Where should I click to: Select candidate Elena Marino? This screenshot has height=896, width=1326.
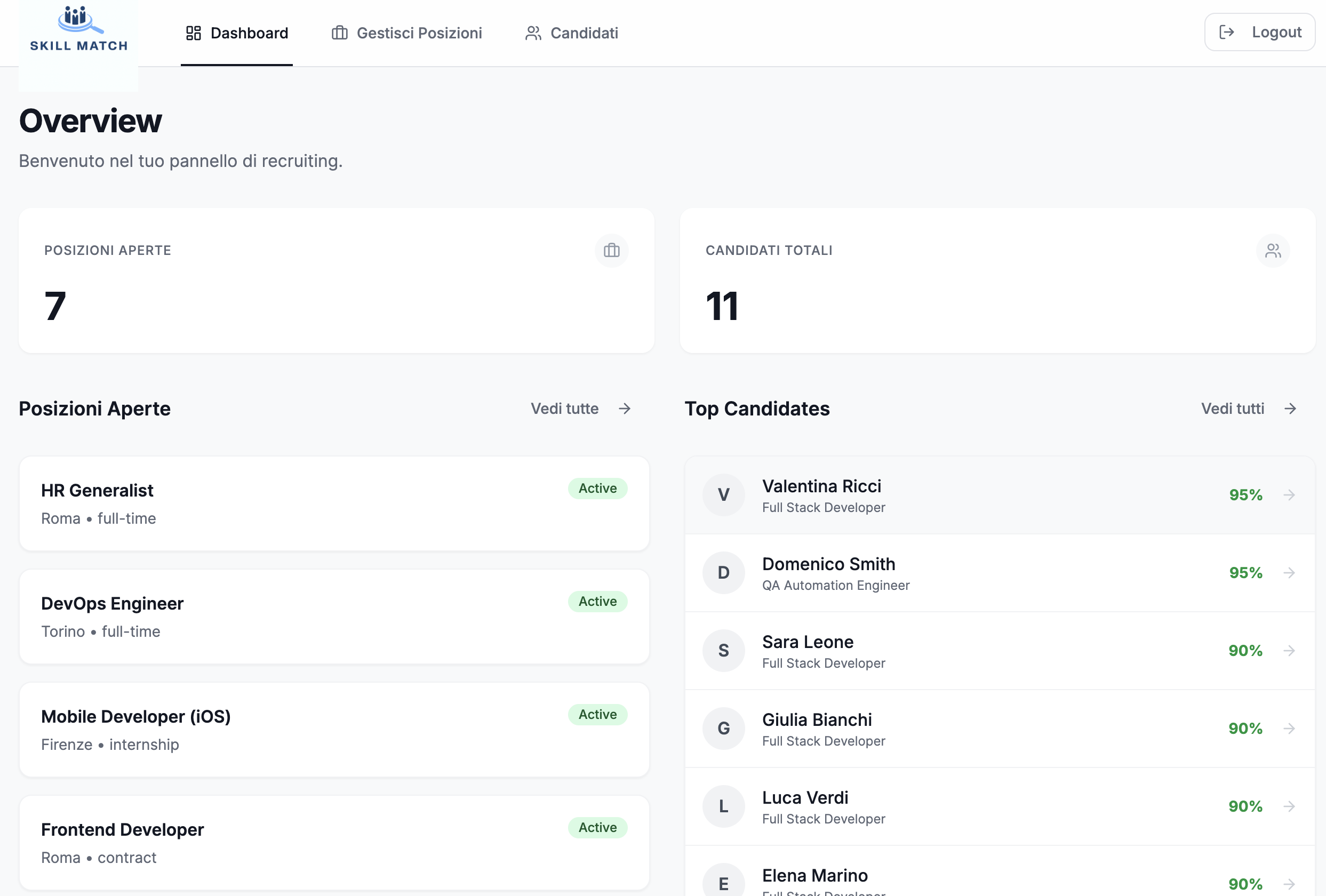1000,871
